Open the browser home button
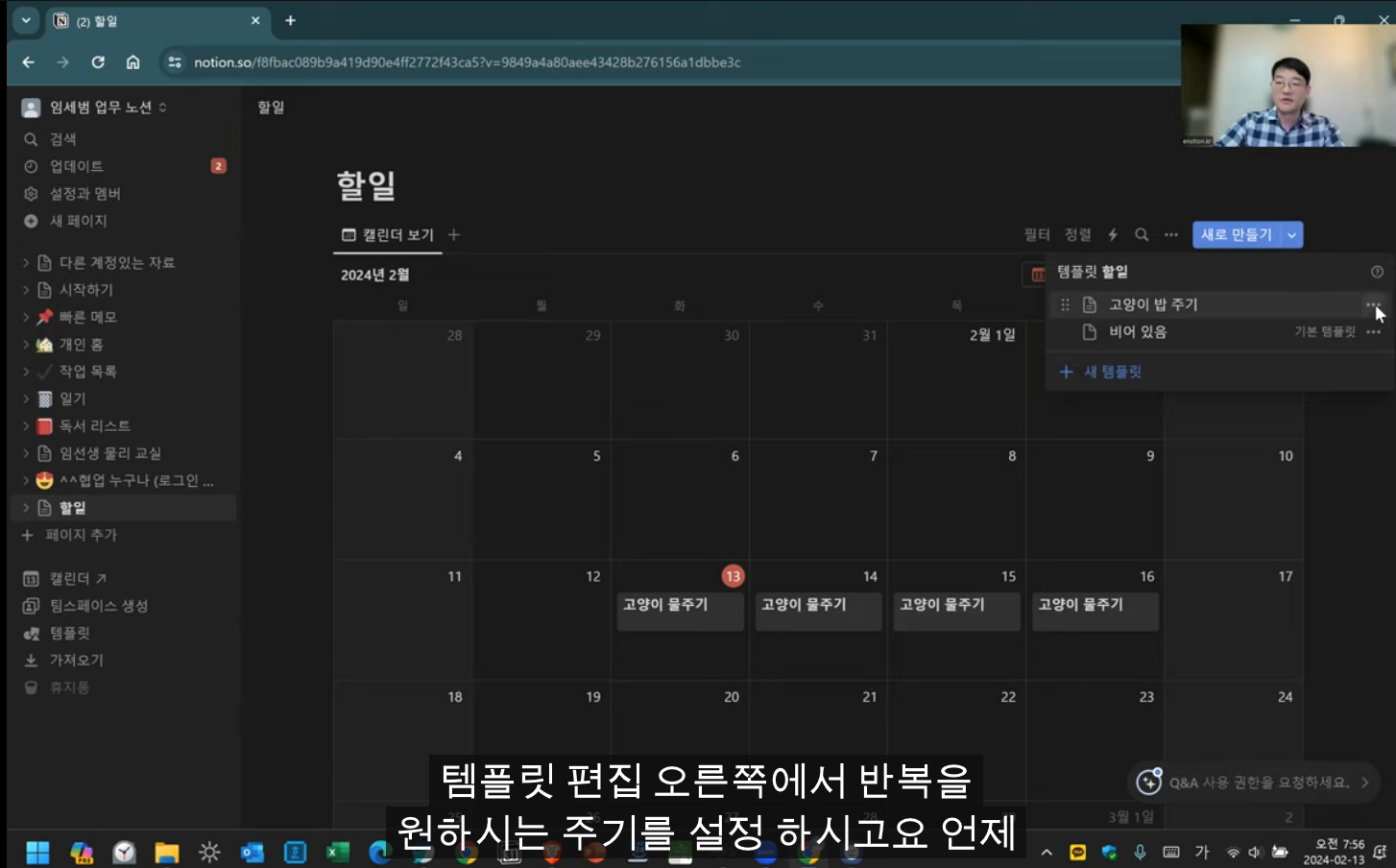 coord(132,62)
